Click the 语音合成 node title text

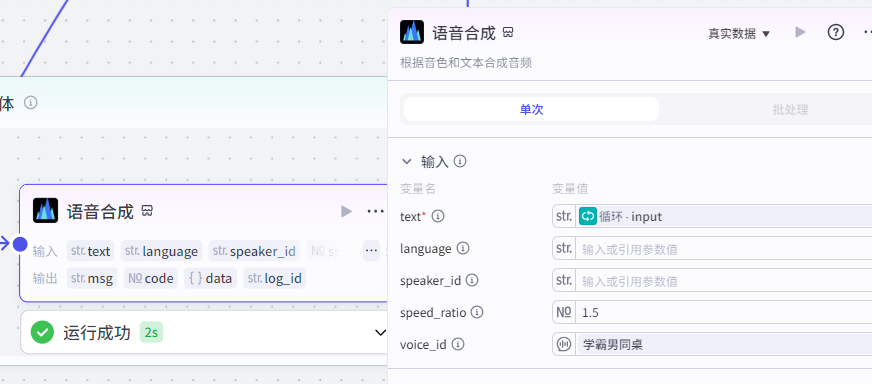[100, 211]
